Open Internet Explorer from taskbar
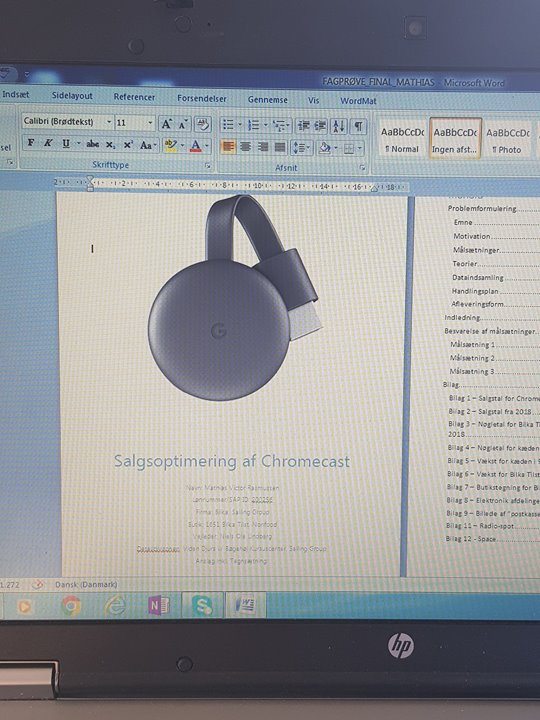 [x=115, y=606]
